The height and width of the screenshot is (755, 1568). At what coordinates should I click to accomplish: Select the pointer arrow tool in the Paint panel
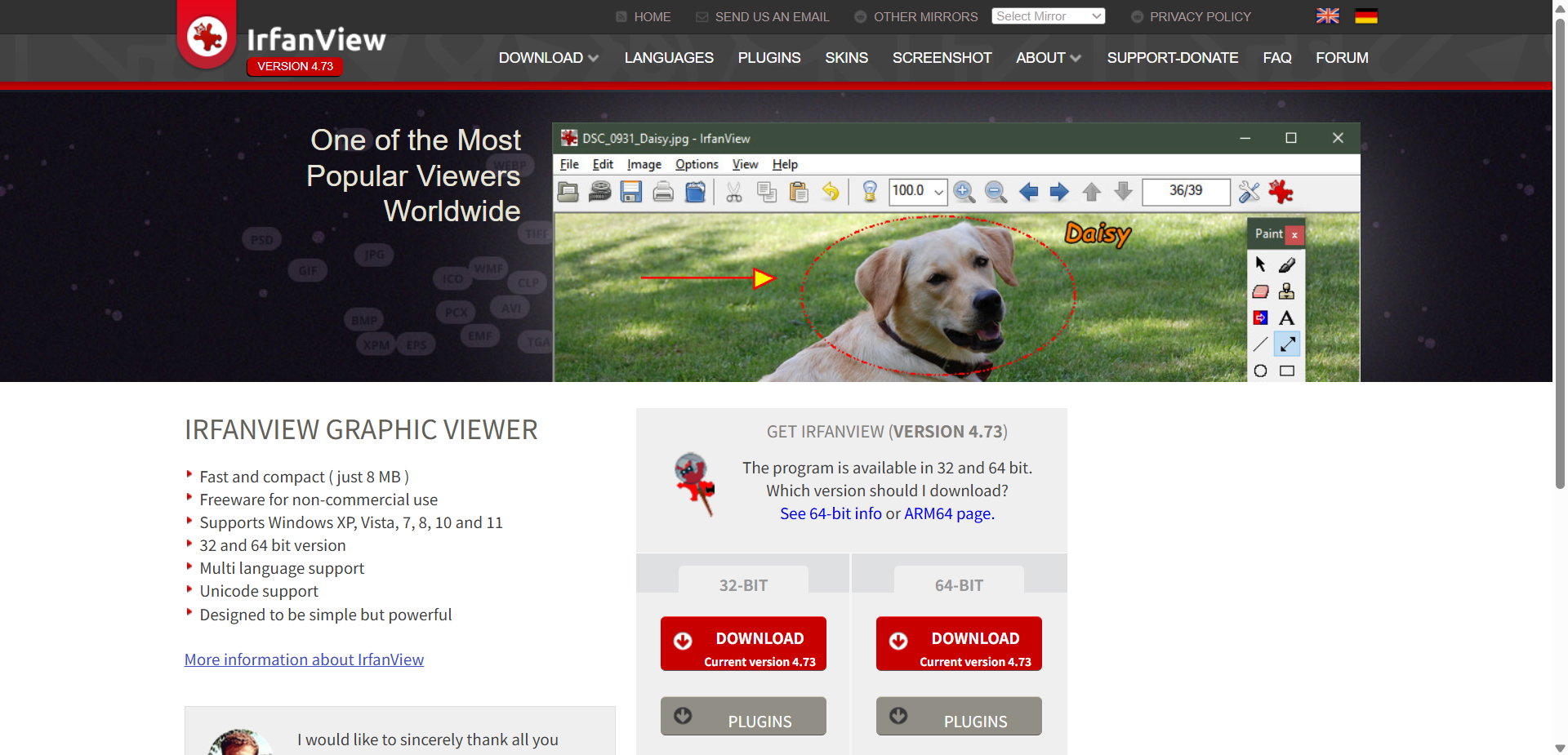click(1261, 264)
